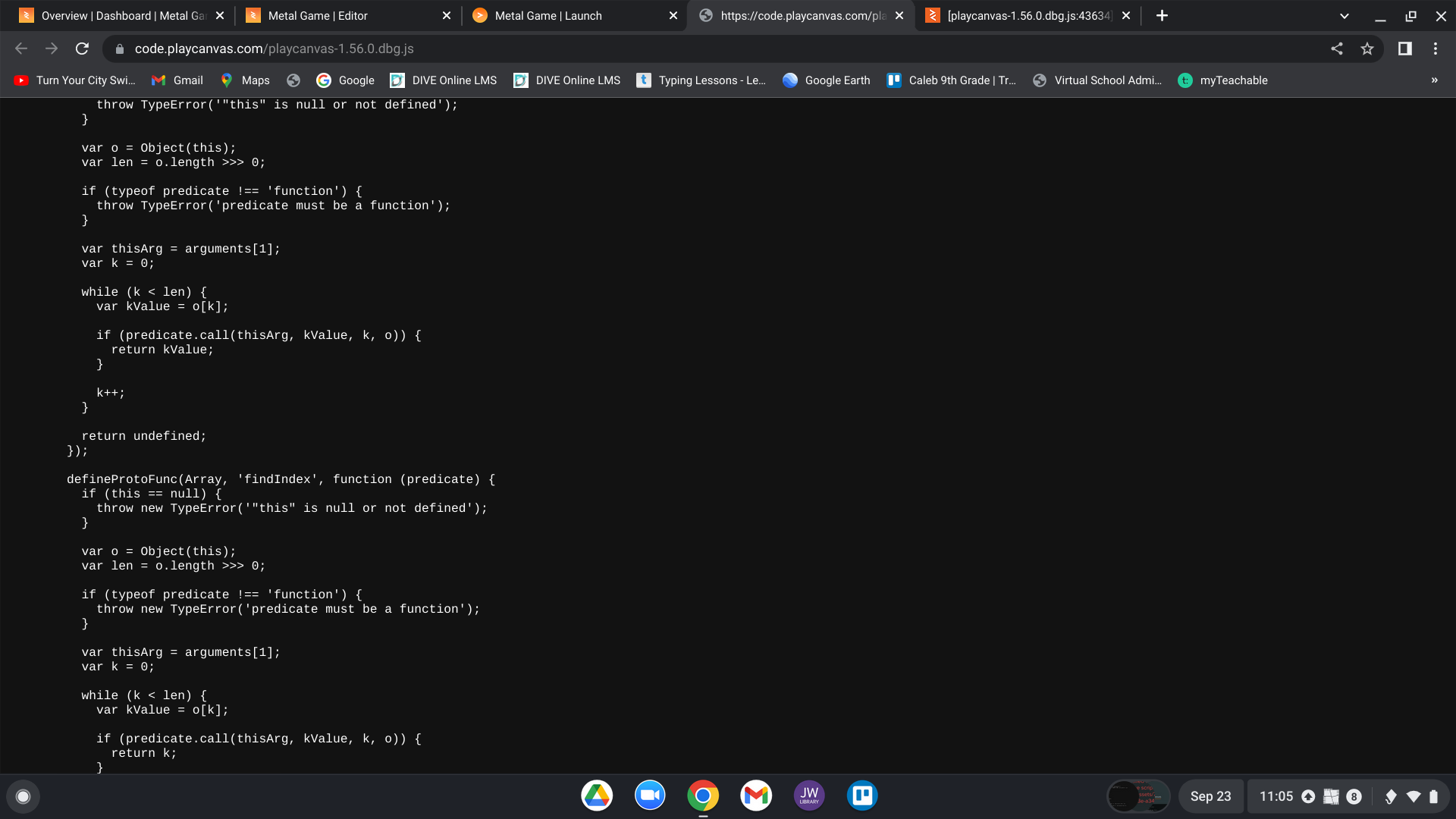Screen dimensions: 1456x819
Task: Click the ChromeOS launcher button
Action: (x=23, y=796)
